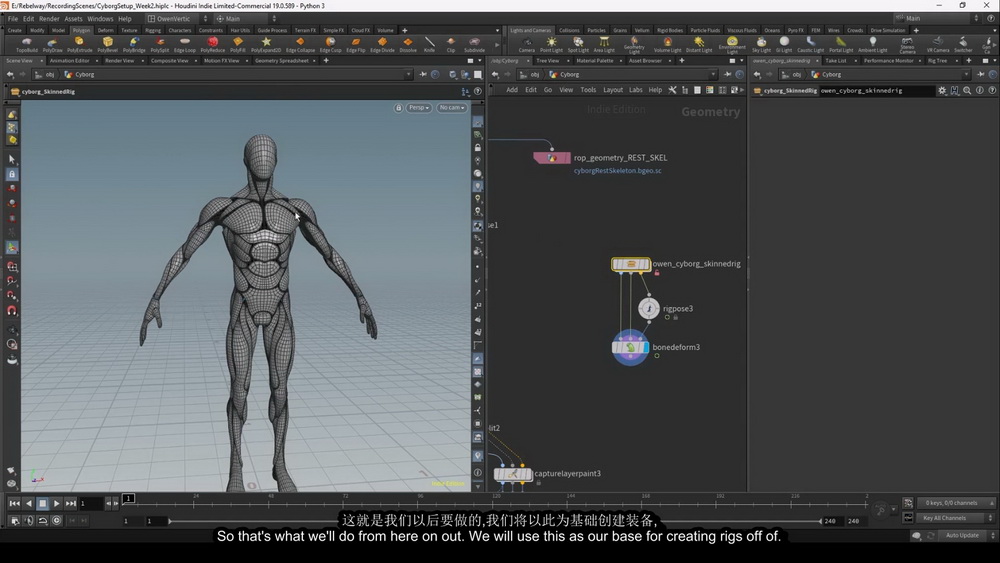This screenshot has height=563, width=1000.
Task: Add a Spot Light from the shelf
Action: point(578,45)
